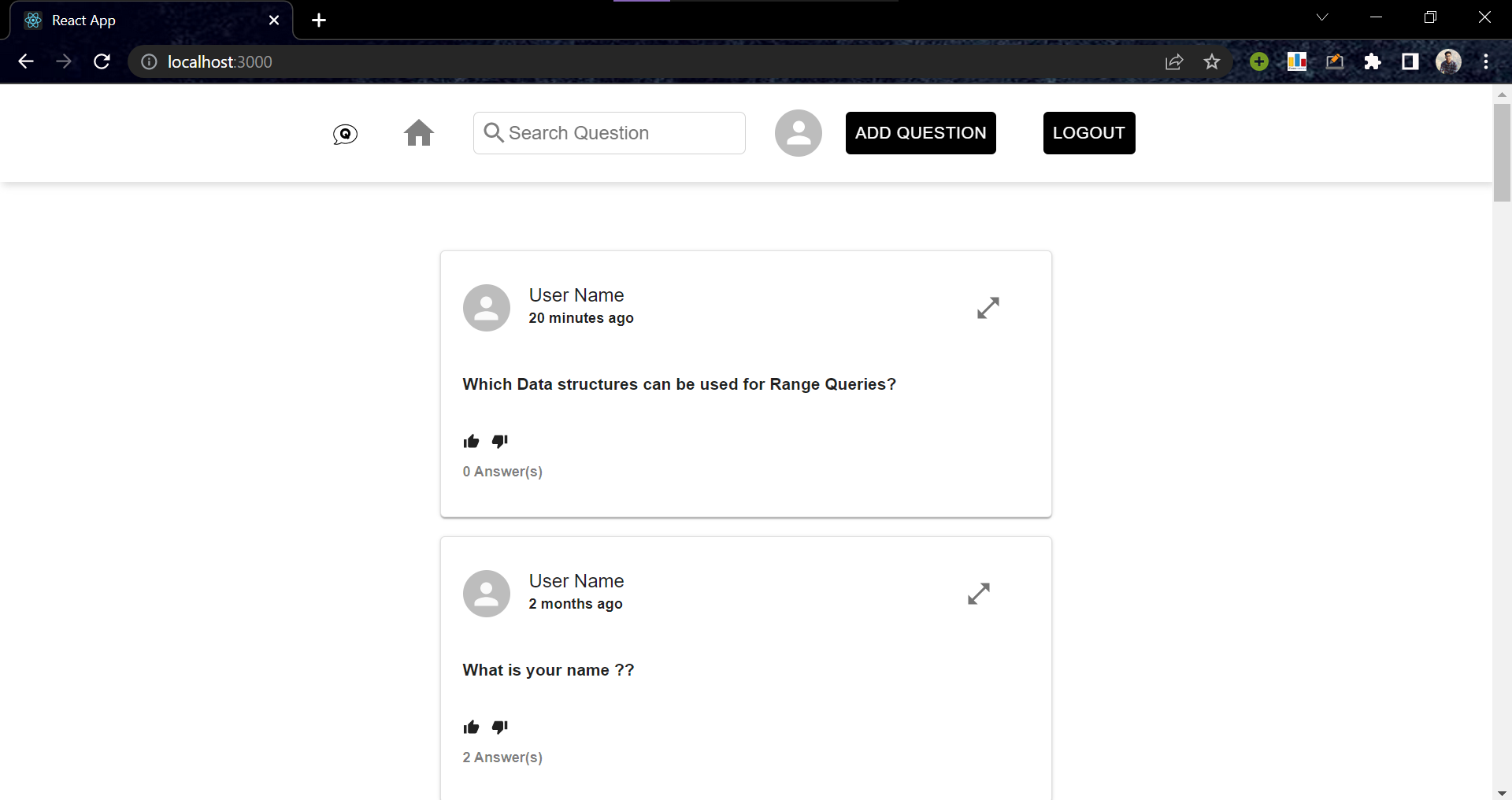The image size is (1512, 800).
Task: Downvote the 'What is your name' question
Action: (x=499, y=727)
